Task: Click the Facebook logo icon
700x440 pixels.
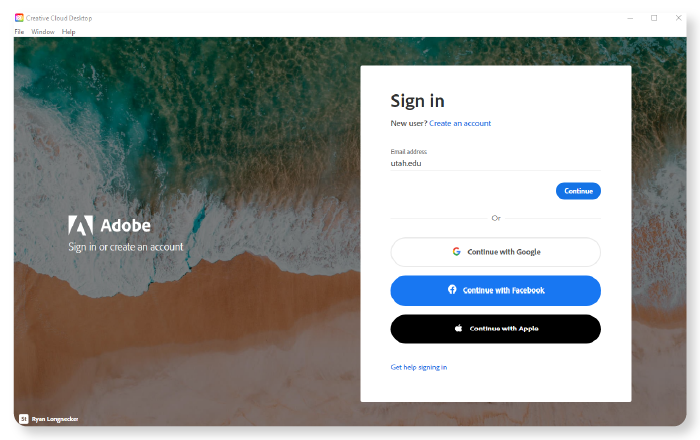Action: (452, 290)
